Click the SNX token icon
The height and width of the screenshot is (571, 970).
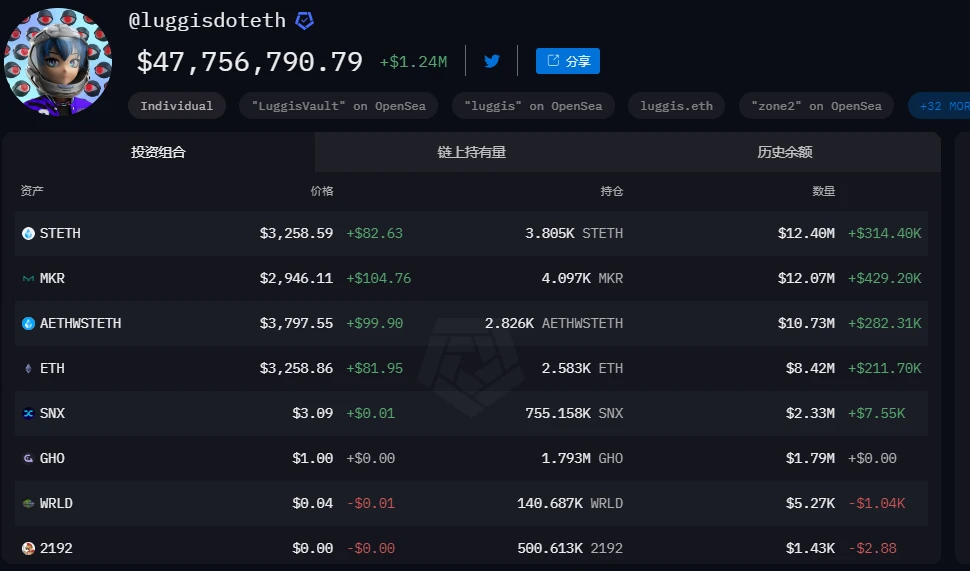(28, 413)
